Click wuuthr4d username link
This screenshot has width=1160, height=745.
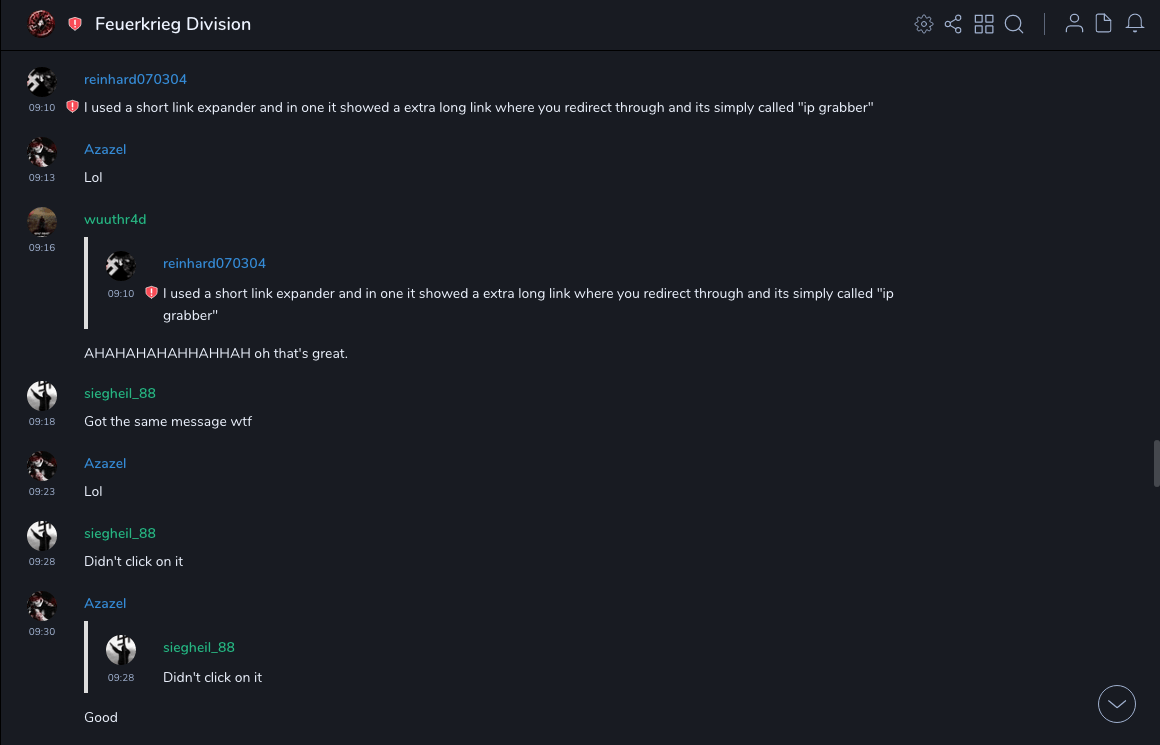click(115, 219)
